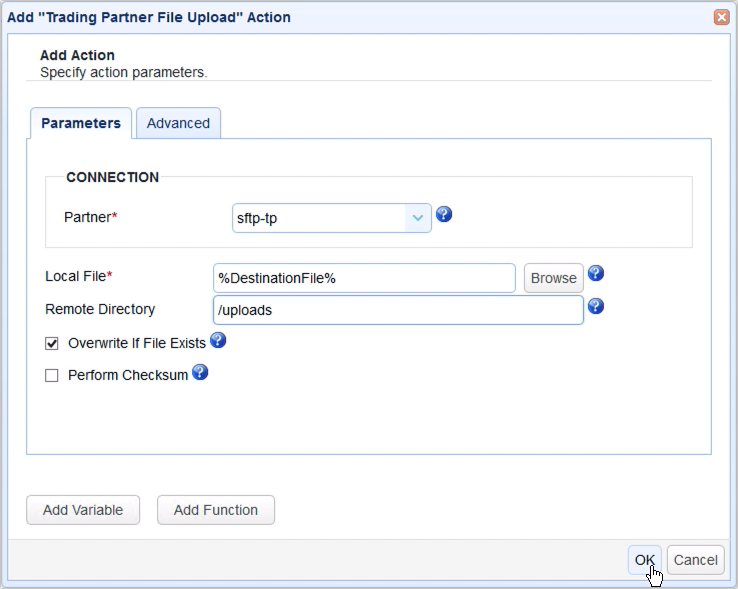Uncheck Overwrite If File Exists
This screenshot has width=738, height=589.
[x=52, y=343]
